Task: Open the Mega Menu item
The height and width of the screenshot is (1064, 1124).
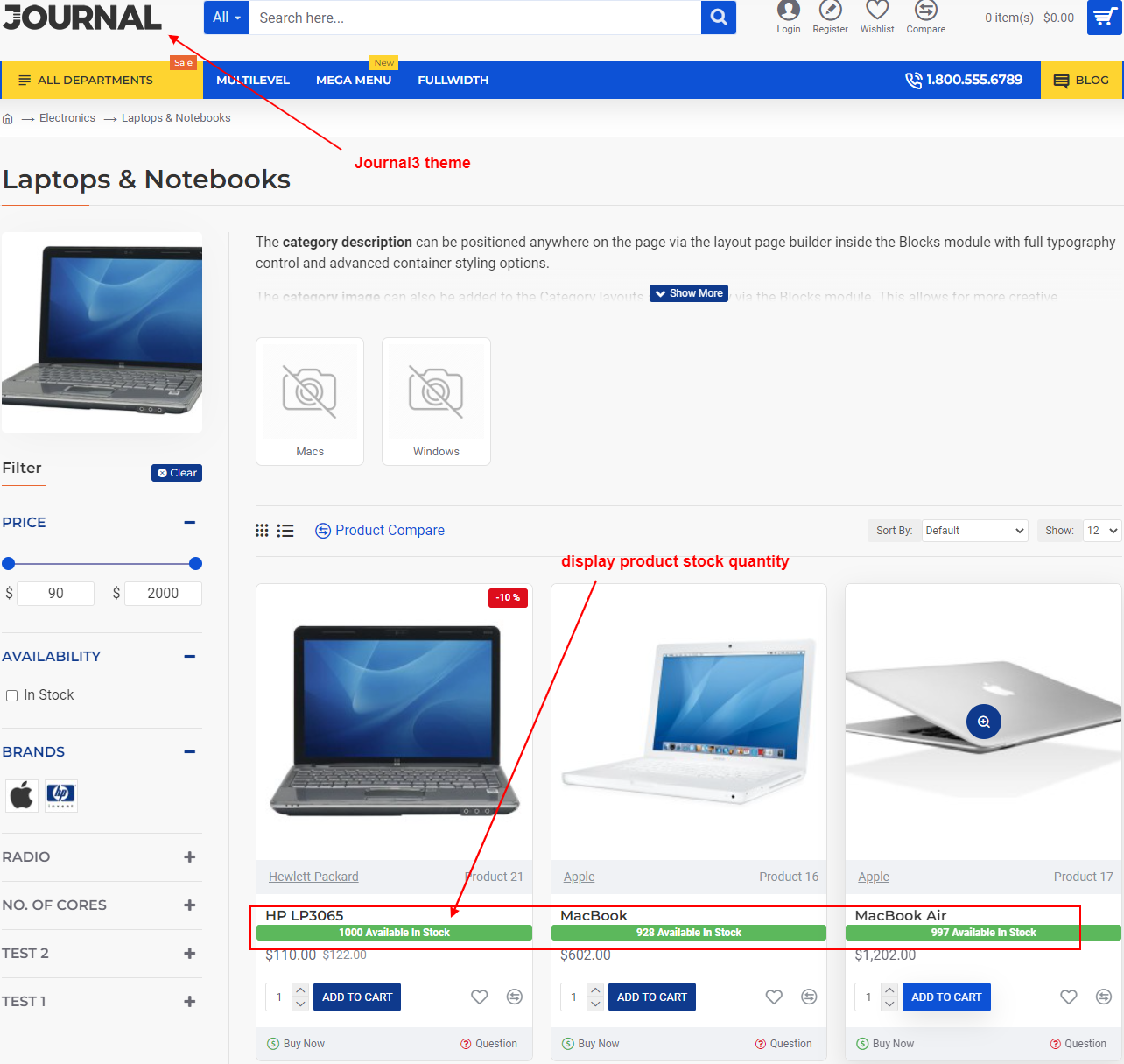Action: click(354, 80)
